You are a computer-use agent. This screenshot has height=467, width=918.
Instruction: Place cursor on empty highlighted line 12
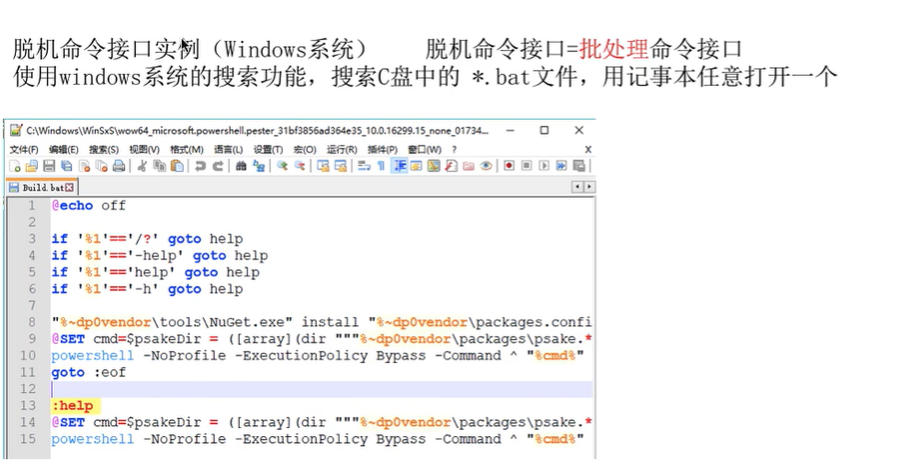[322, 389]
